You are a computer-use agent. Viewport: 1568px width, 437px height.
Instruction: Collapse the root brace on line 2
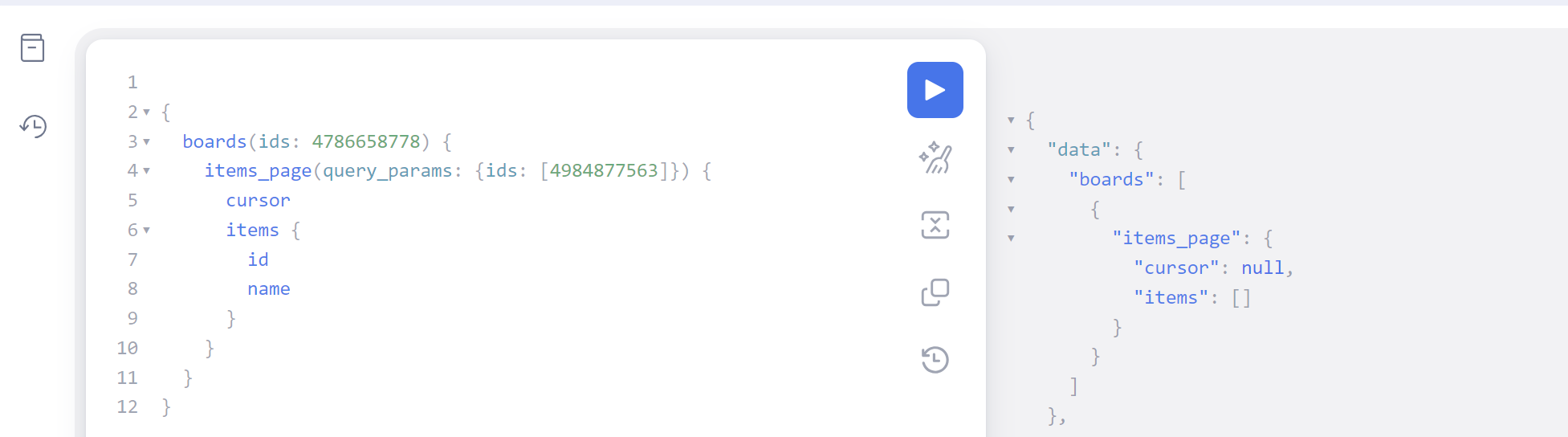[x=146, y=112]
